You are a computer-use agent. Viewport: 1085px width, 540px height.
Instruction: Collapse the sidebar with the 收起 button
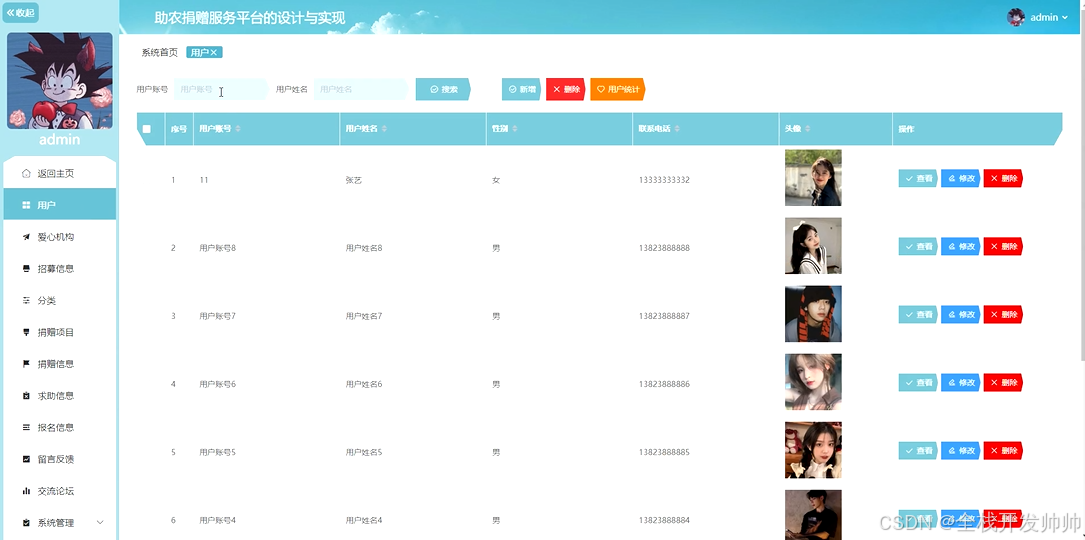point(21,12)
